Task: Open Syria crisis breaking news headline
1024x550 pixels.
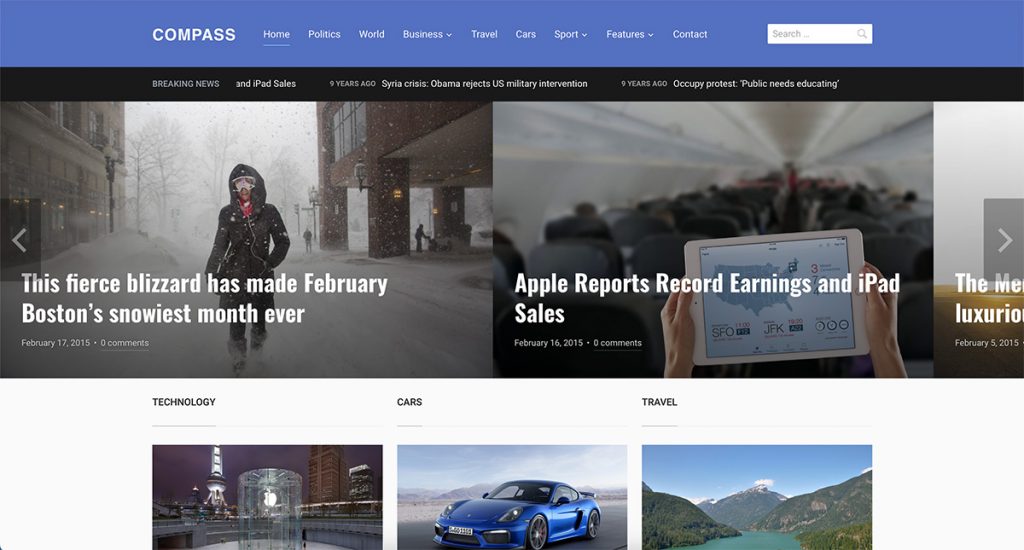Action: point(484,84)
